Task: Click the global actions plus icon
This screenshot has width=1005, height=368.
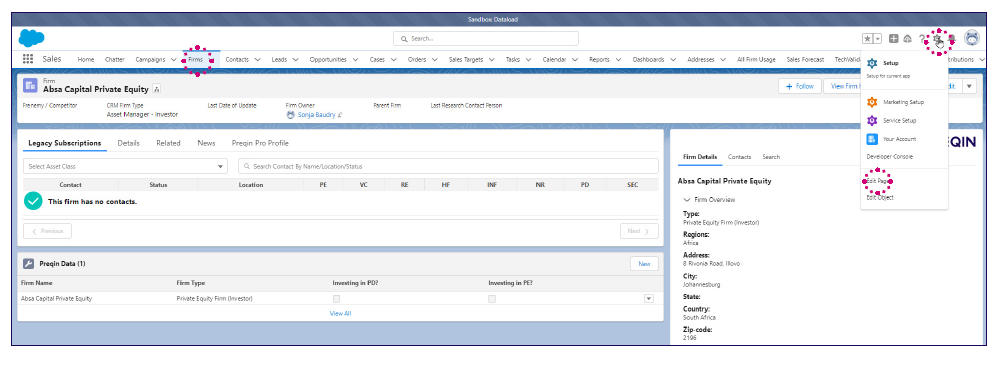Action: click(893, 39)
